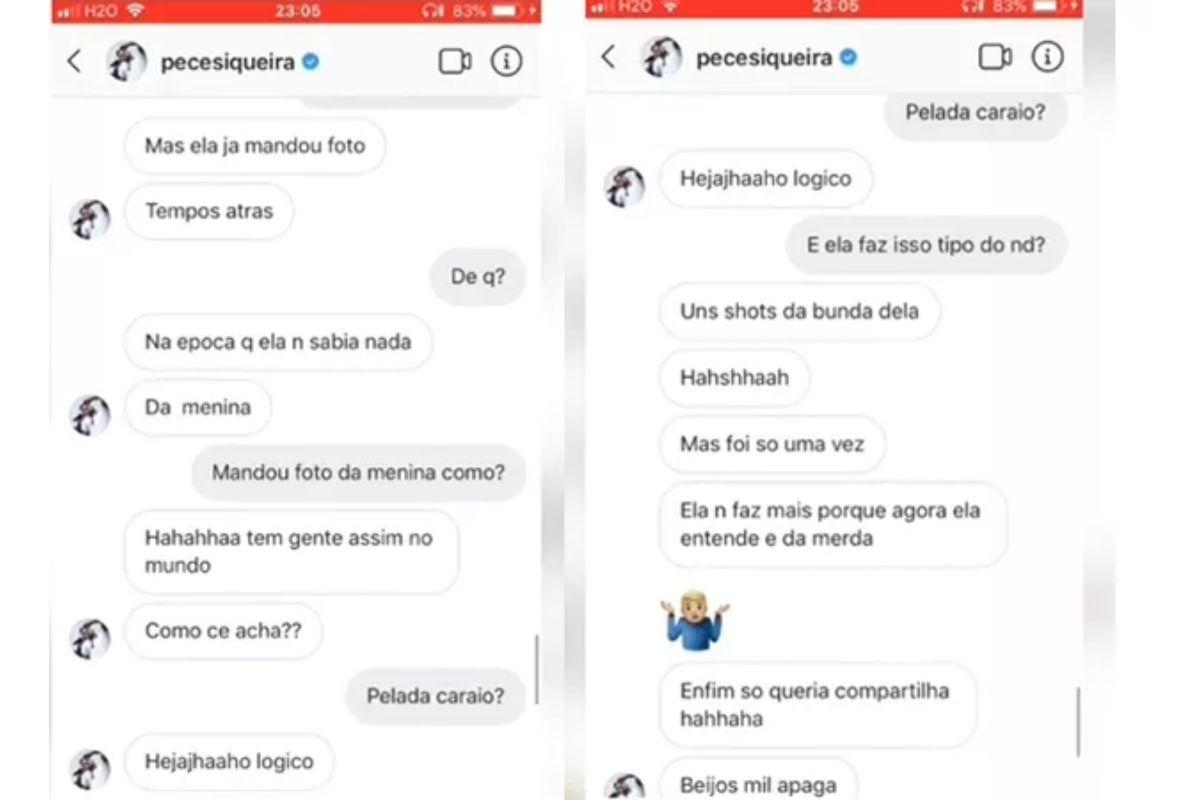Open pecesiqueira username in right header
Image resolution: width=1200 pixels, height=800 pixels.
point(764,58)
